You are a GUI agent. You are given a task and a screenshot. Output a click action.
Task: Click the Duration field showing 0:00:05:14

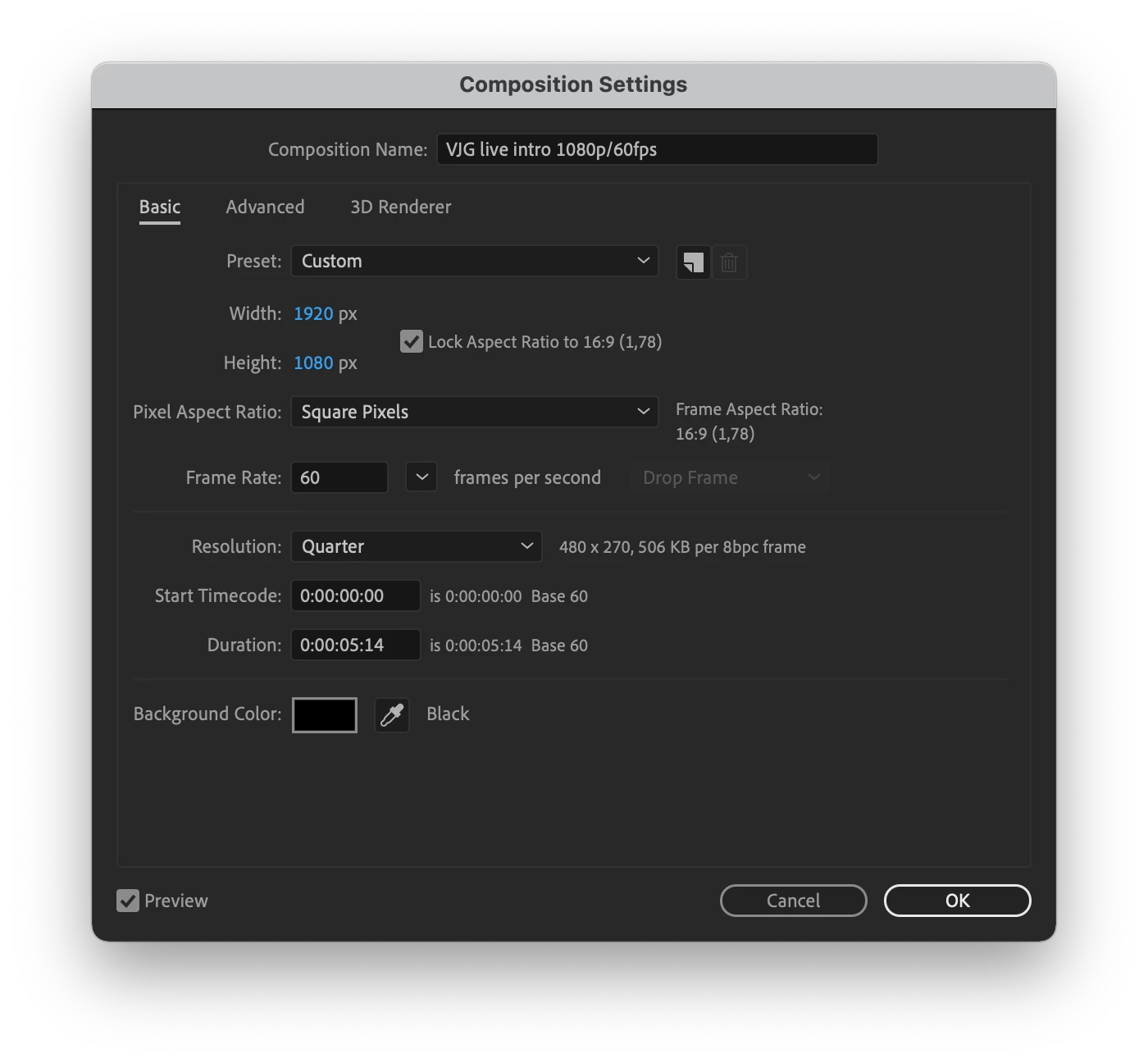pos(356,645)
